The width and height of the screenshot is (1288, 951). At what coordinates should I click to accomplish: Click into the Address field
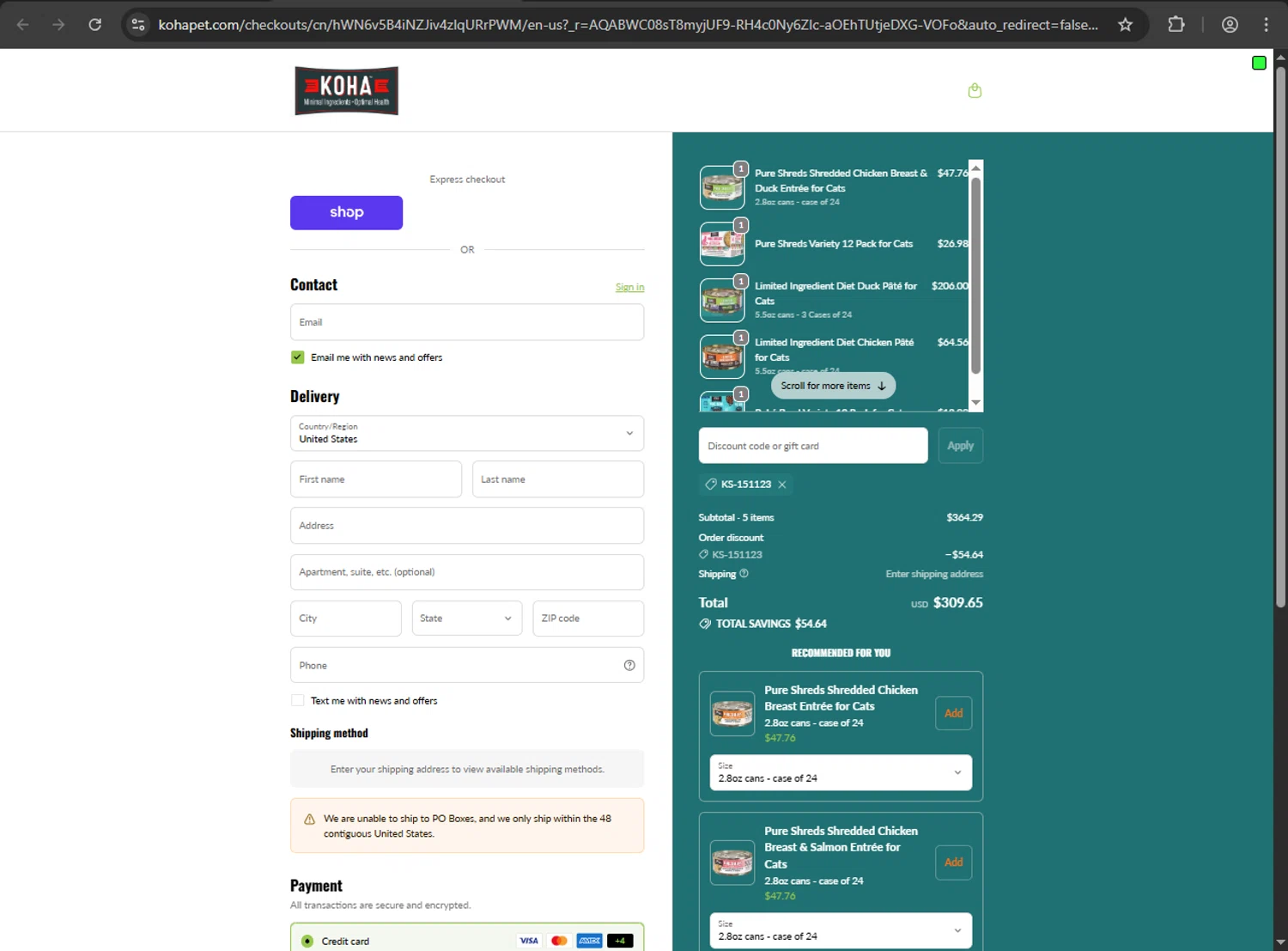[467, 526]
